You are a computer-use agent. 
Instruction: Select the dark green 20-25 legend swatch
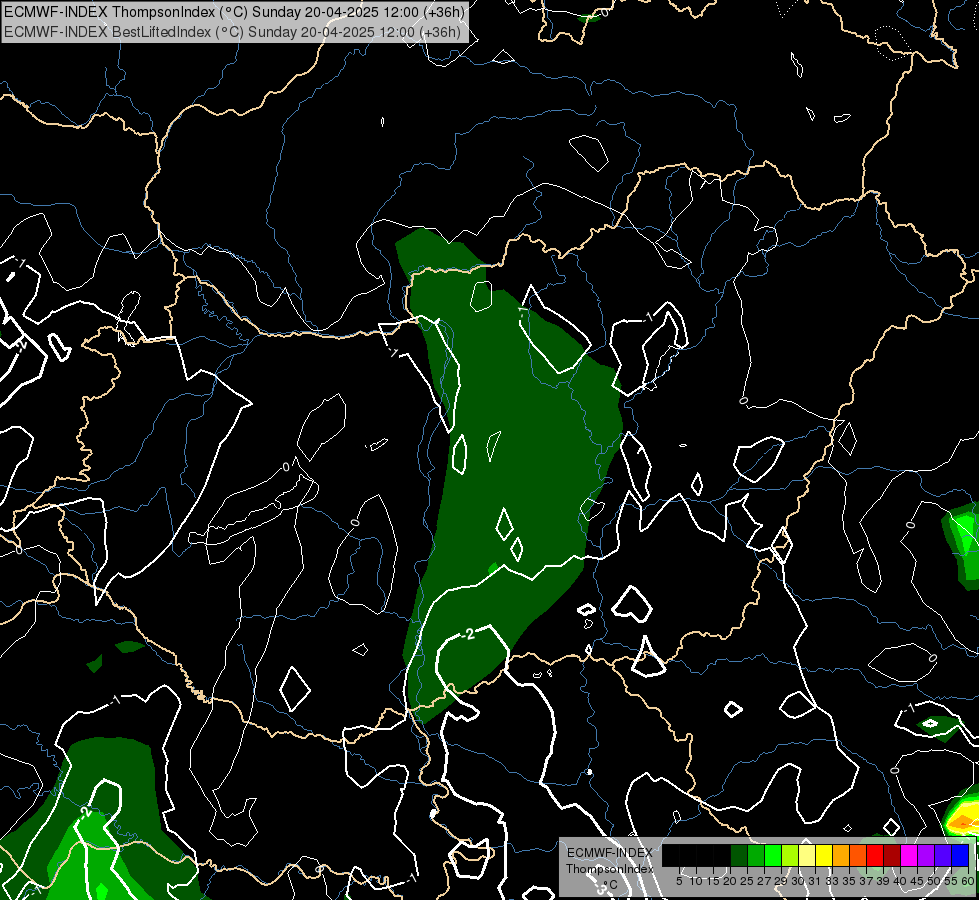pos(739,855)
